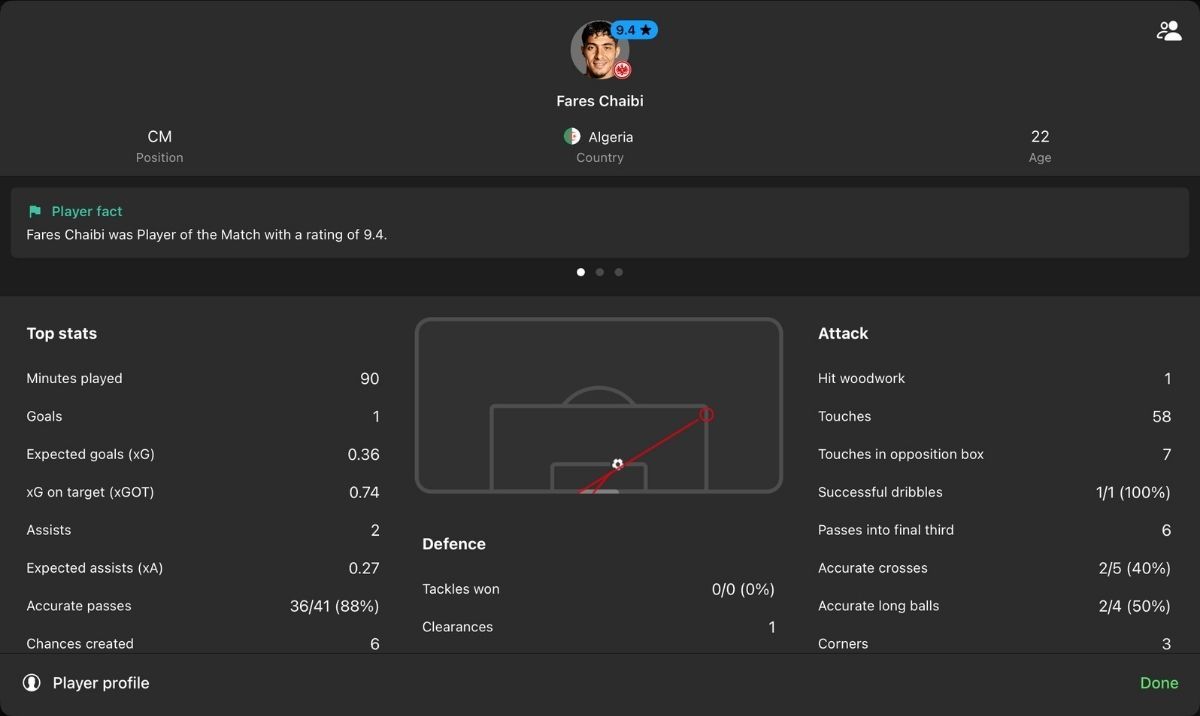The width and height of the screenshot is (1200, 716).
Task: Switch to the second player fact dot
Action: (600, 272)
